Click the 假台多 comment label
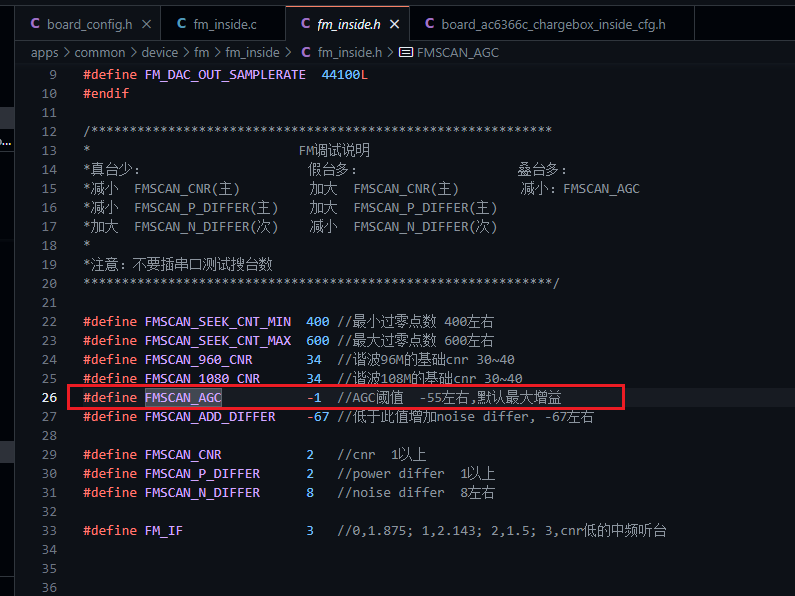Viewport: 795px width, 596px height. (332, 169)
